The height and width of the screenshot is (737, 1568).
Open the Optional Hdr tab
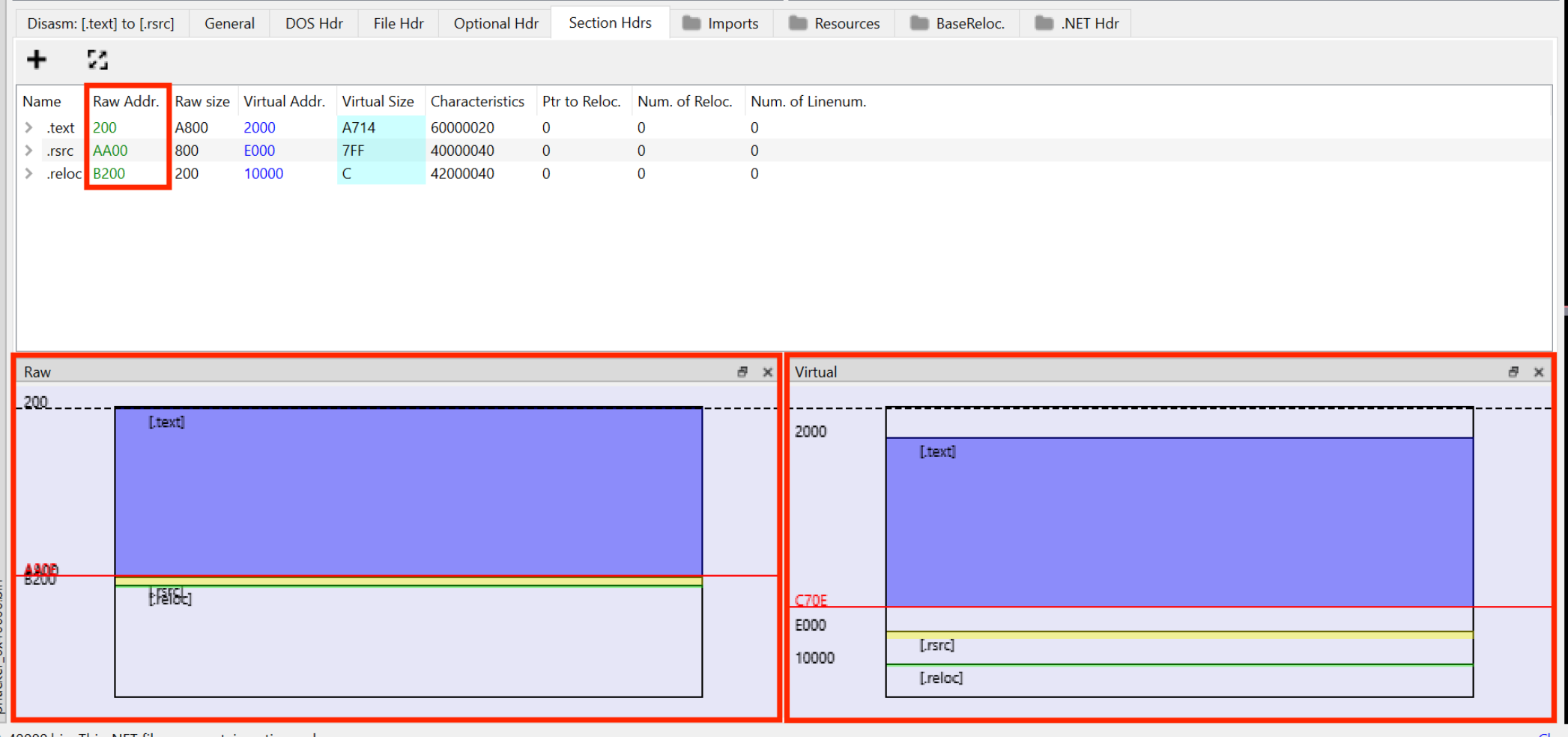(x=496, y=23)
